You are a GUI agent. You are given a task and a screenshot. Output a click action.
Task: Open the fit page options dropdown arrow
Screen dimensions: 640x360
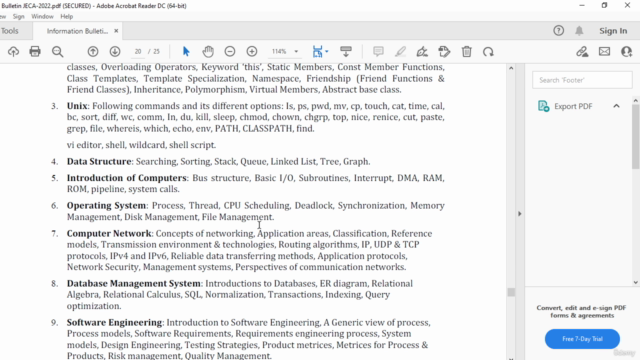[x=327, y=51]
